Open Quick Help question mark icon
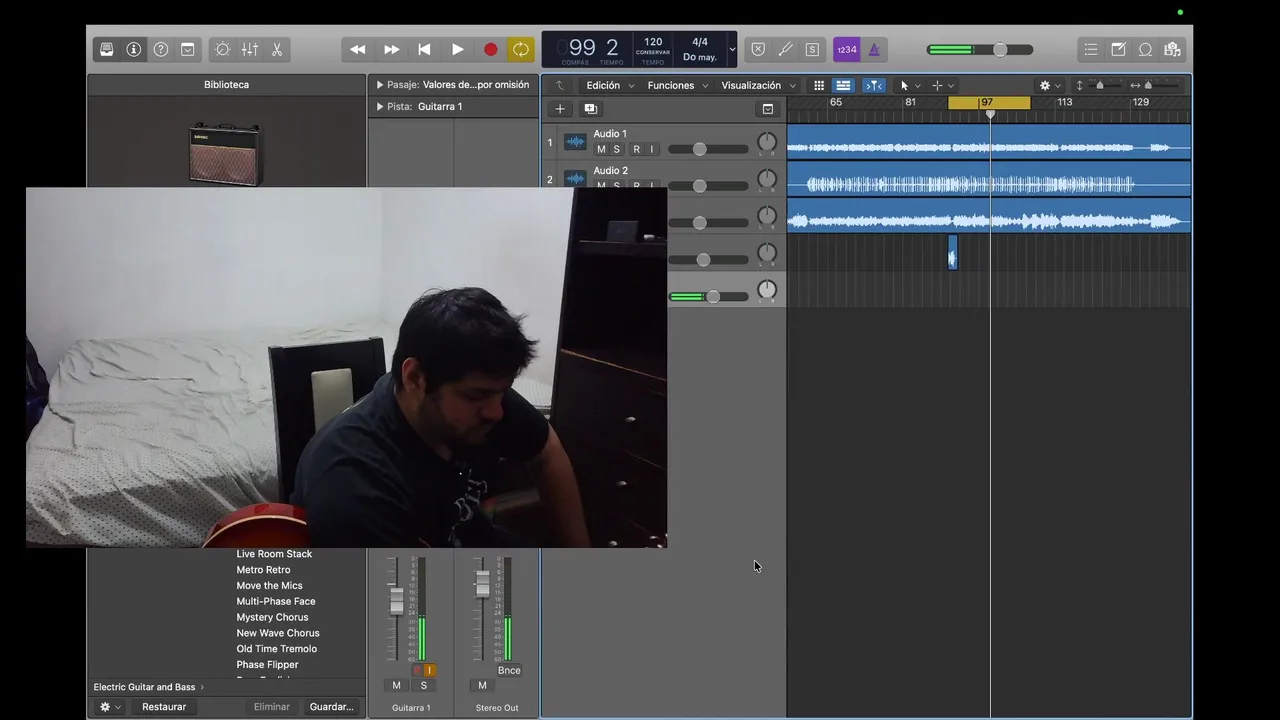This screenshot has width=1280, height=720. point(160,49)
